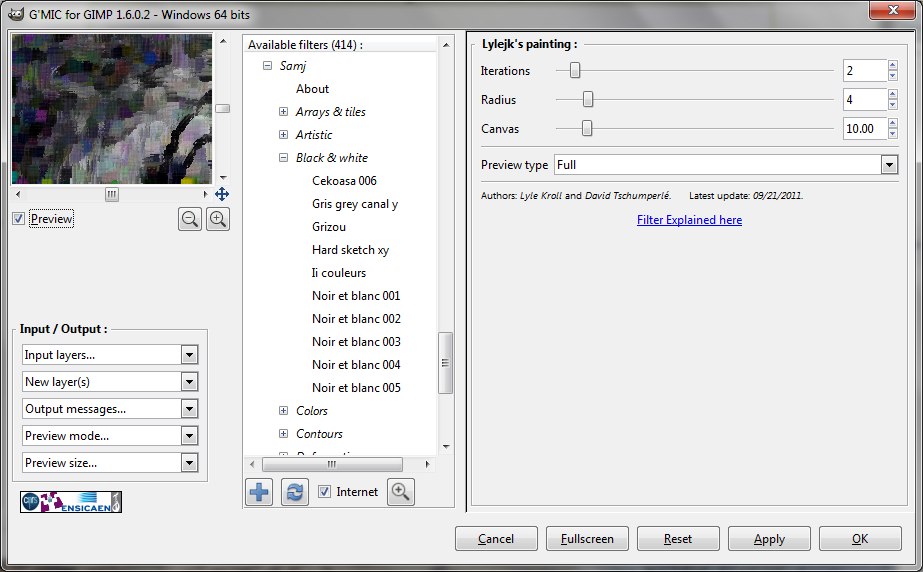
Task: Expand the Arrays & tiles category
Action: tap(283, 112)
